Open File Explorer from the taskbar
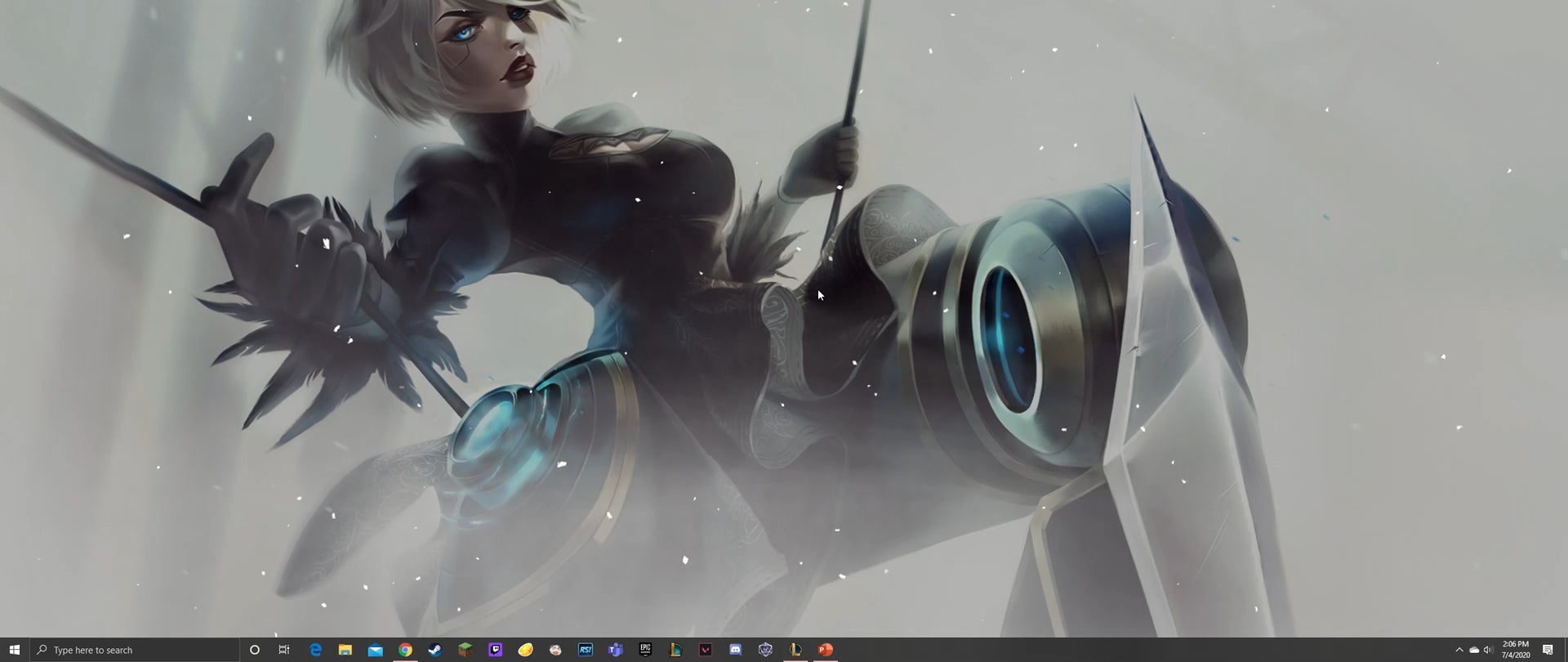The image size is (1568, 662). point(345,650)
